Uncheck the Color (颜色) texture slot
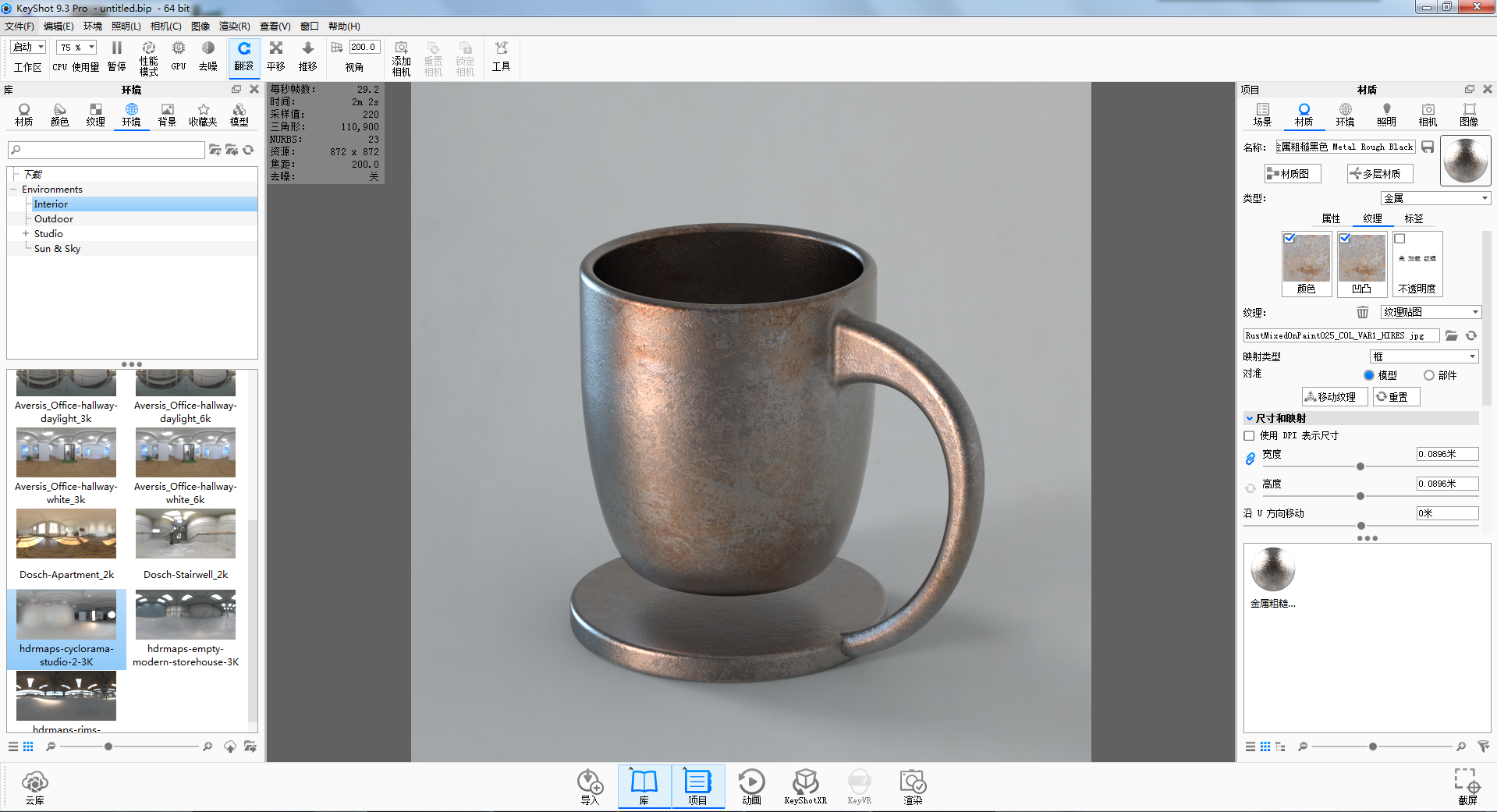The height and width of the screenshot is (812, 1497). click(1289, 239)
